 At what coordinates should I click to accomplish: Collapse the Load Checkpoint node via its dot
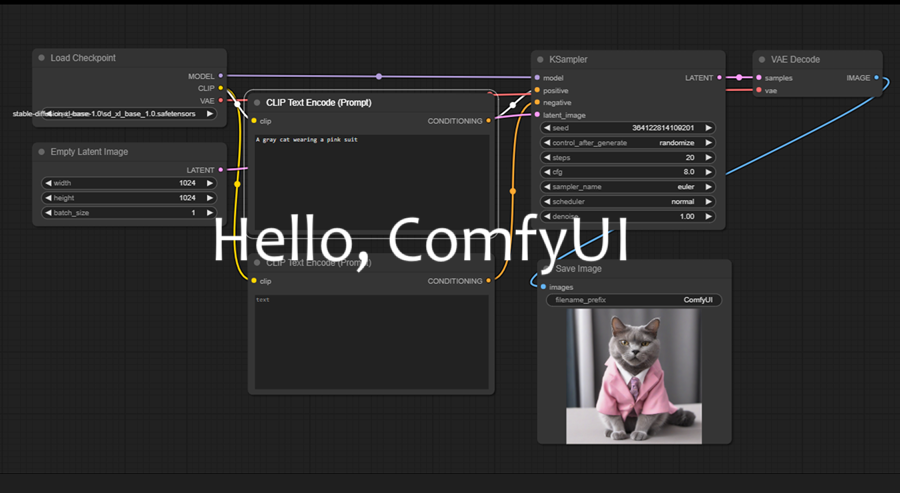click(x=41, y=58)
